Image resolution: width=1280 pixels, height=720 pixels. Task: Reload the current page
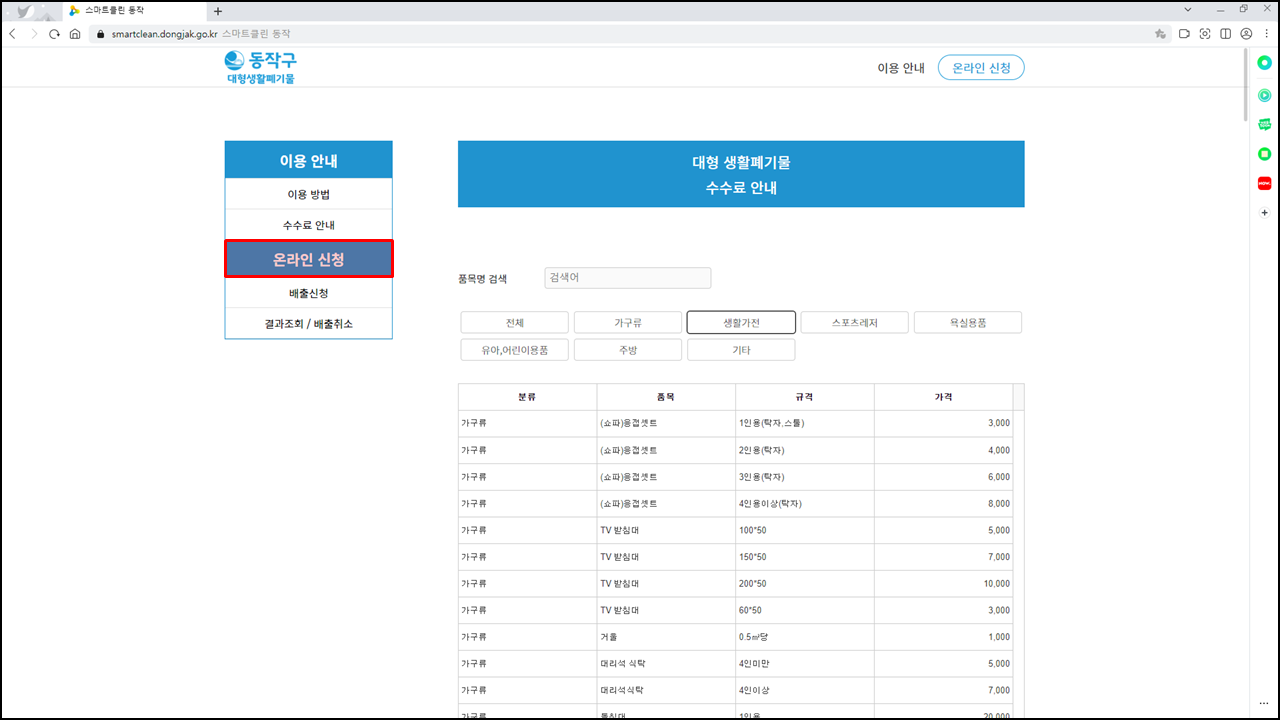click(x=54, y=33)
